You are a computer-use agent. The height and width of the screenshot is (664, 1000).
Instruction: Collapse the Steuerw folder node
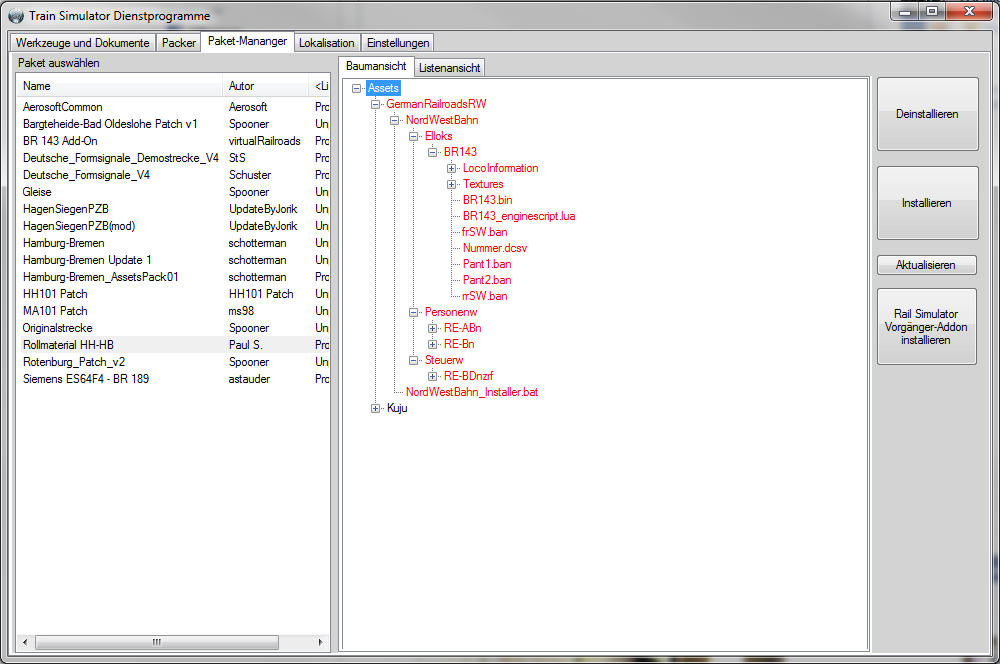coord(414,360)
